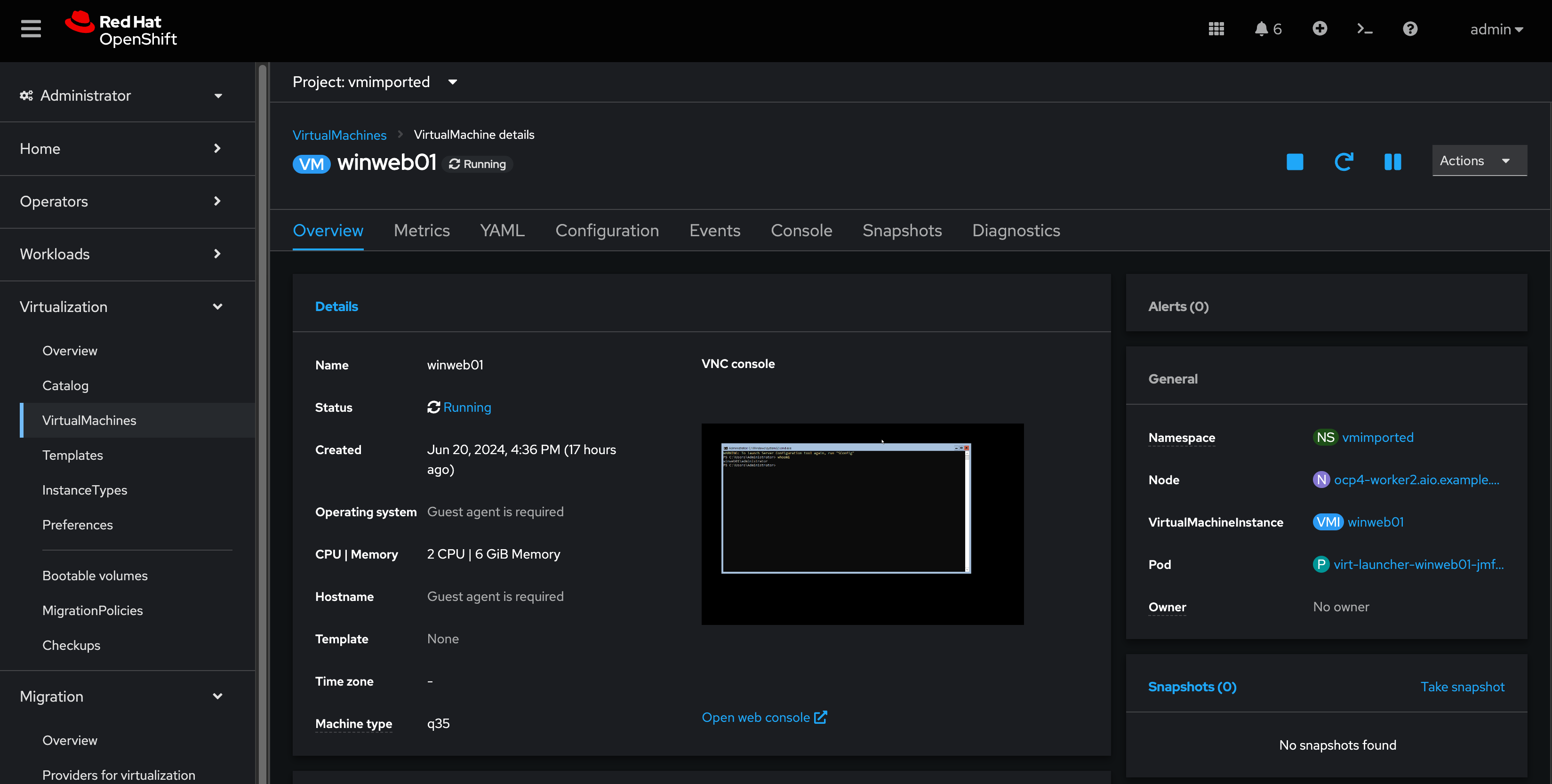Toggle the navigation sidebar with hamburger menu
This screenshot has height=784, width=1552.
[30, 28]
